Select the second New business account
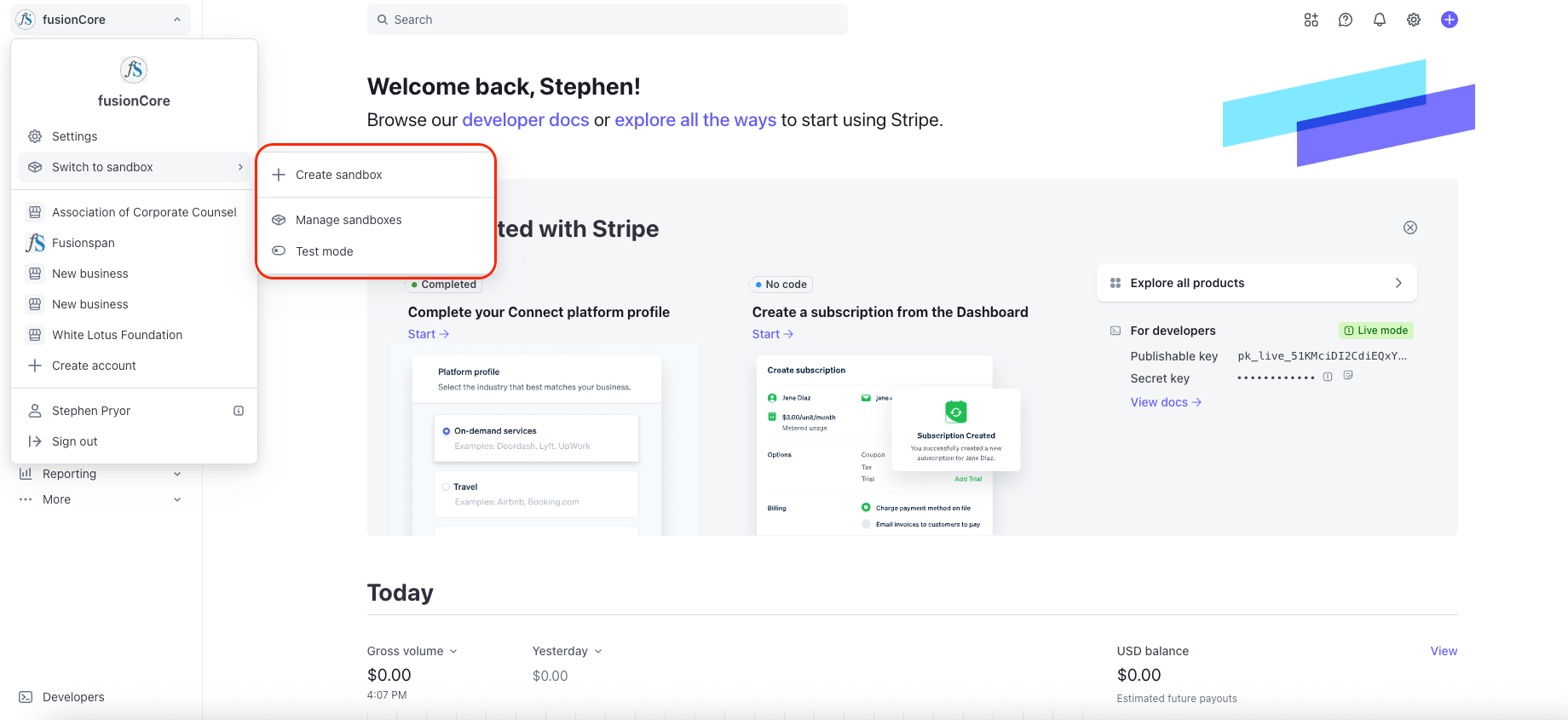Viewport: 1568px width, 720px height. point(134,304)
